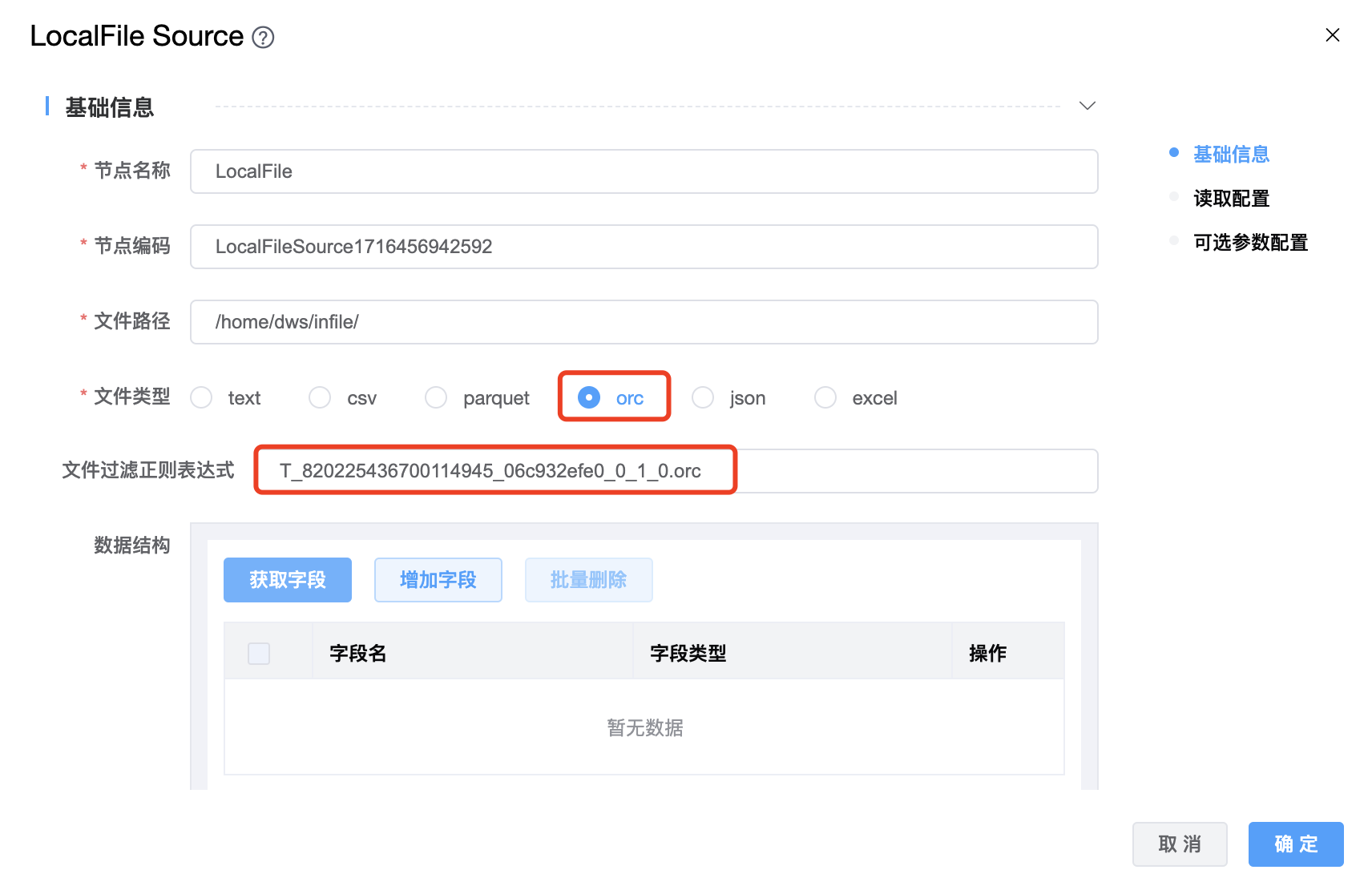Select the csv file type
This screenshot has width=1372, height=894.
point(321,397)
